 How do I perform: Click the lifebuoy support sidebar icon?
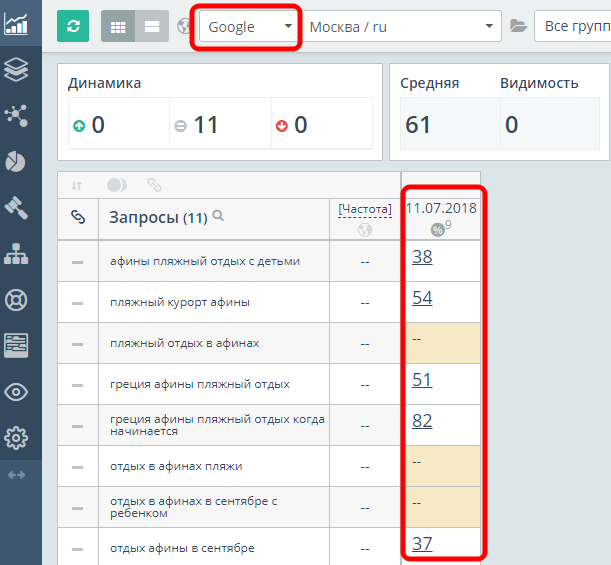coord(16,300)
